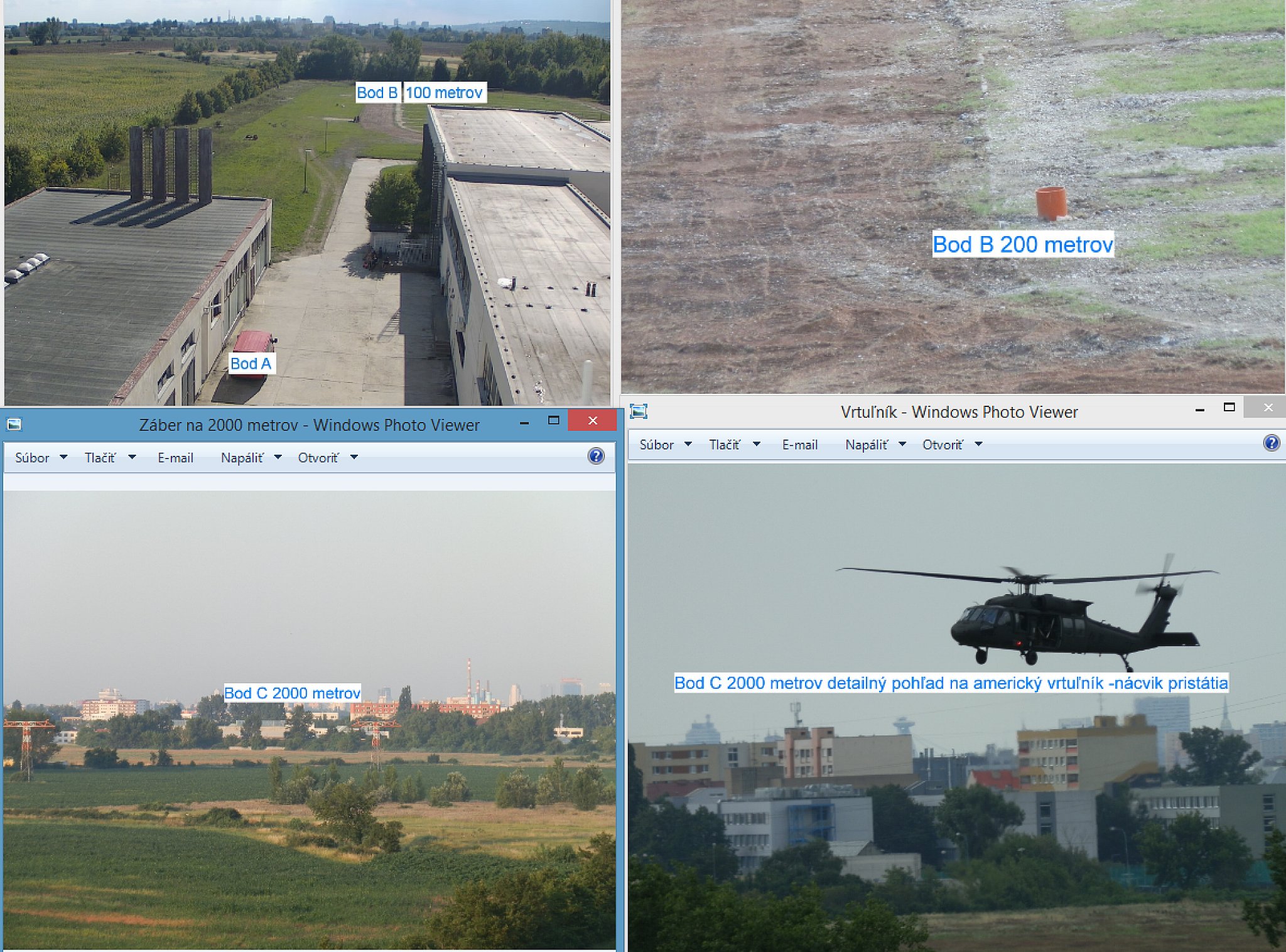Screen dimensions: 1286x952
Task: Click Photo Viewer app icon in Vrtuľník title bar
Action: [639, 411]
